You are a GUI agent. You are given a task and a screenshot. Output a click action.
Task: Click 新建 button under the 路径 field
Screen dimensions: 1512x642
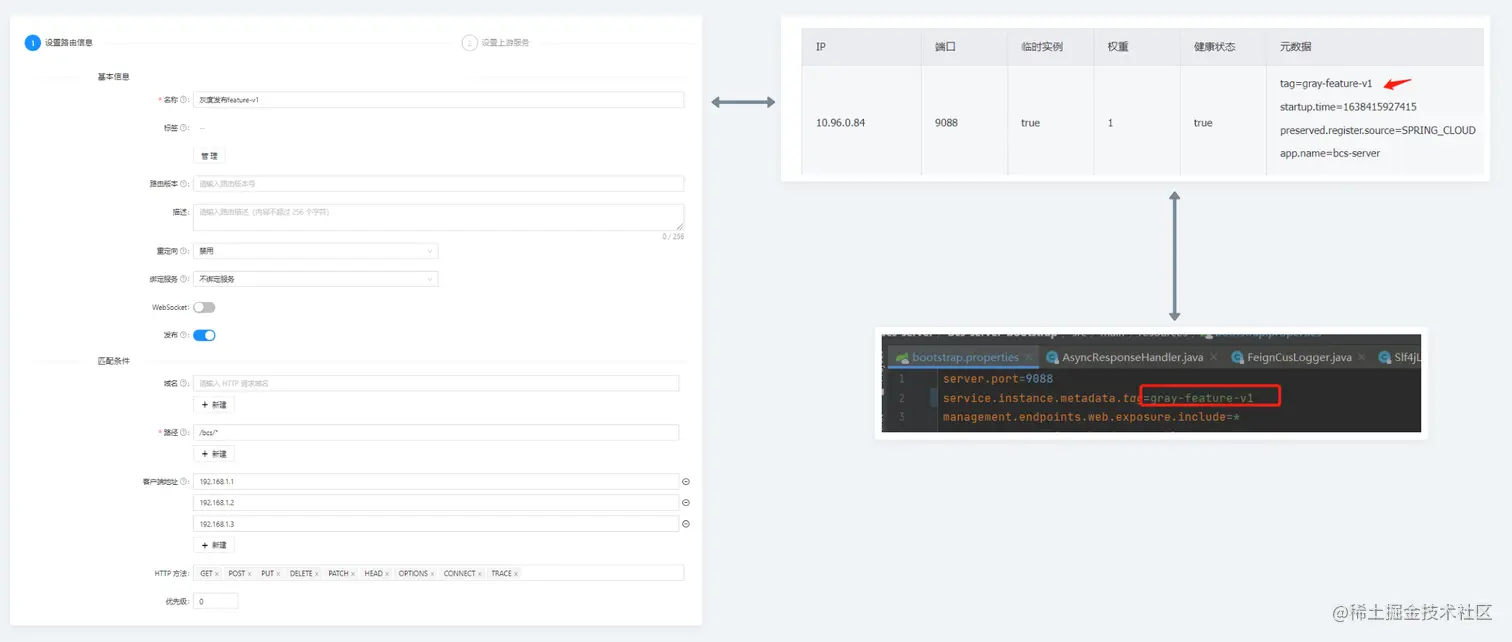point(214,453)
